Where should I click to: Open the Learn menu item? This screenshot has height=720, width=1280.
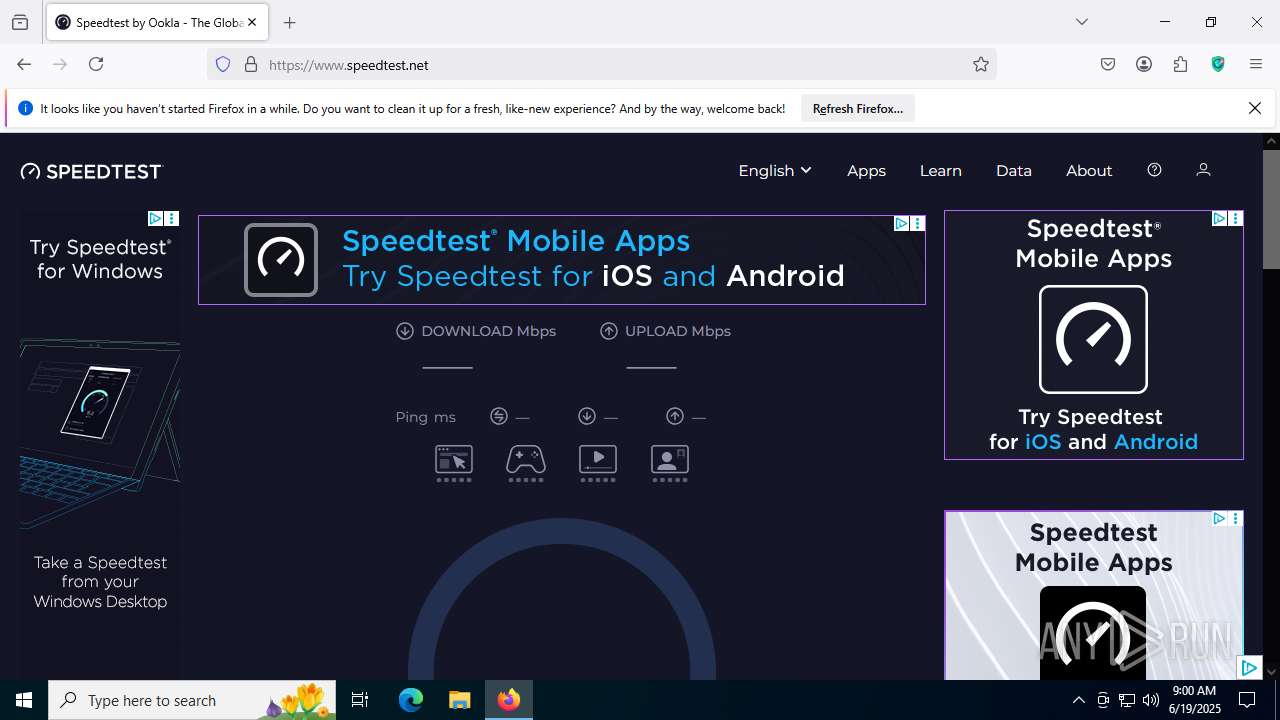click(940, 170)
